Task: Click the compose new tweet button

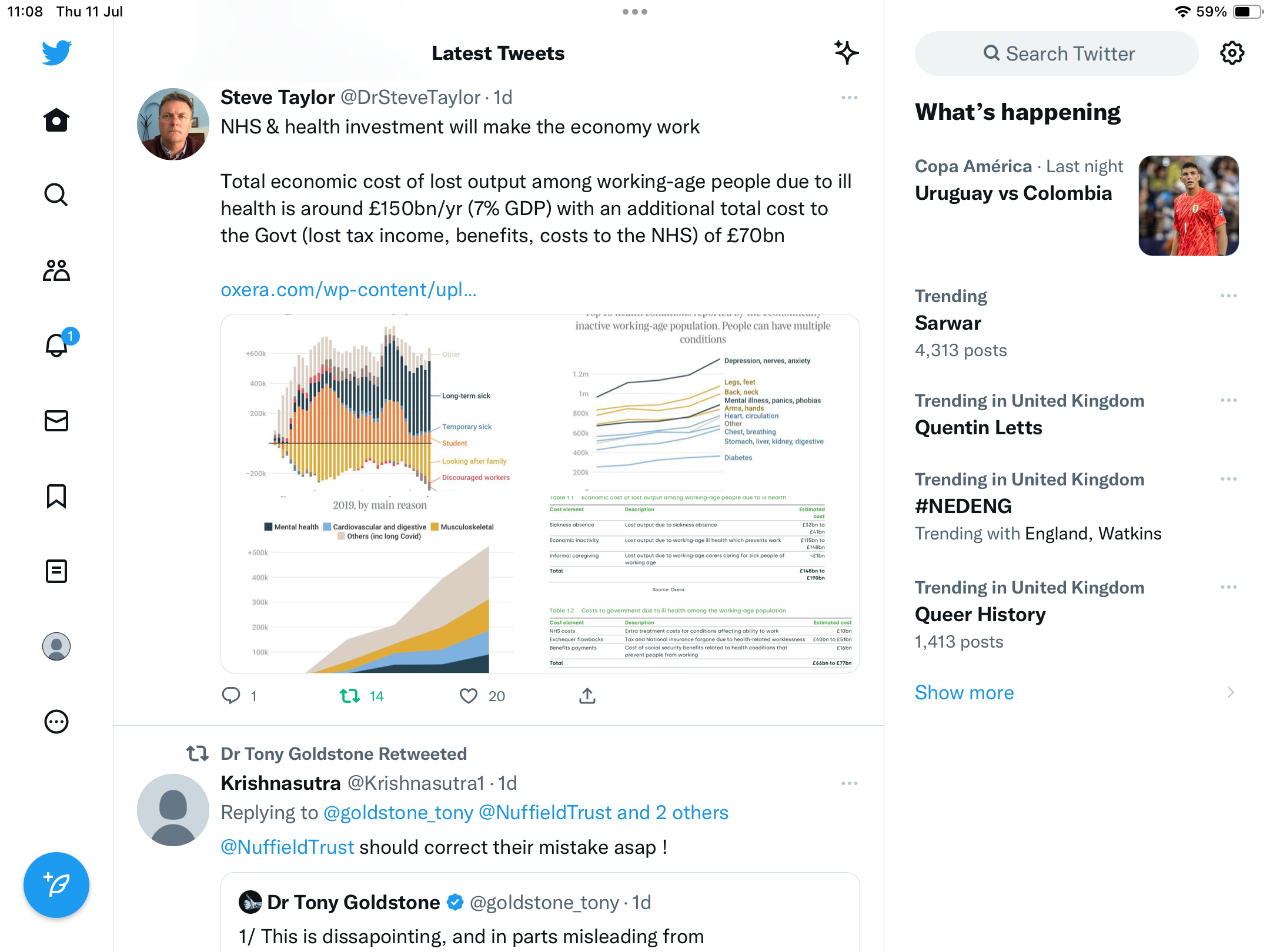Action: coord(56,885)
